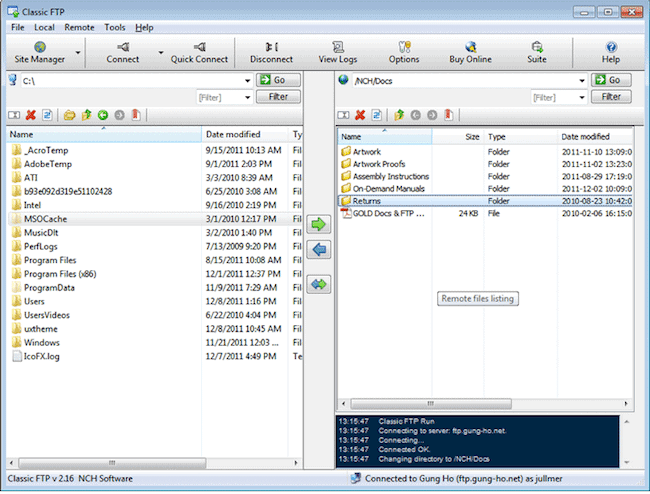Select the IcoFX.log file
The image size is (650, 494).
pyautogui.click(x=155, y=356)
